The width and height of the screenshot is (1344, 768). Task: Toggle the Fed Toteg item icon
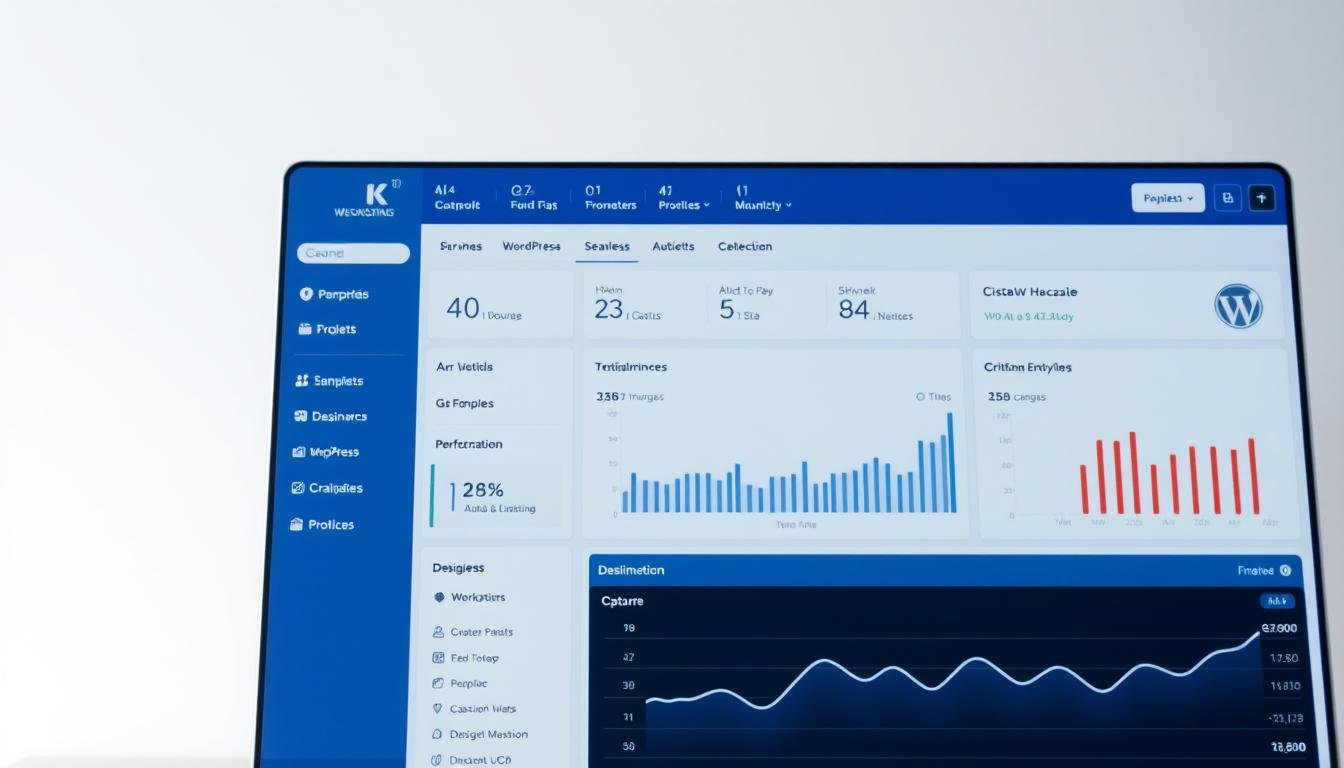tap(438, 658)
